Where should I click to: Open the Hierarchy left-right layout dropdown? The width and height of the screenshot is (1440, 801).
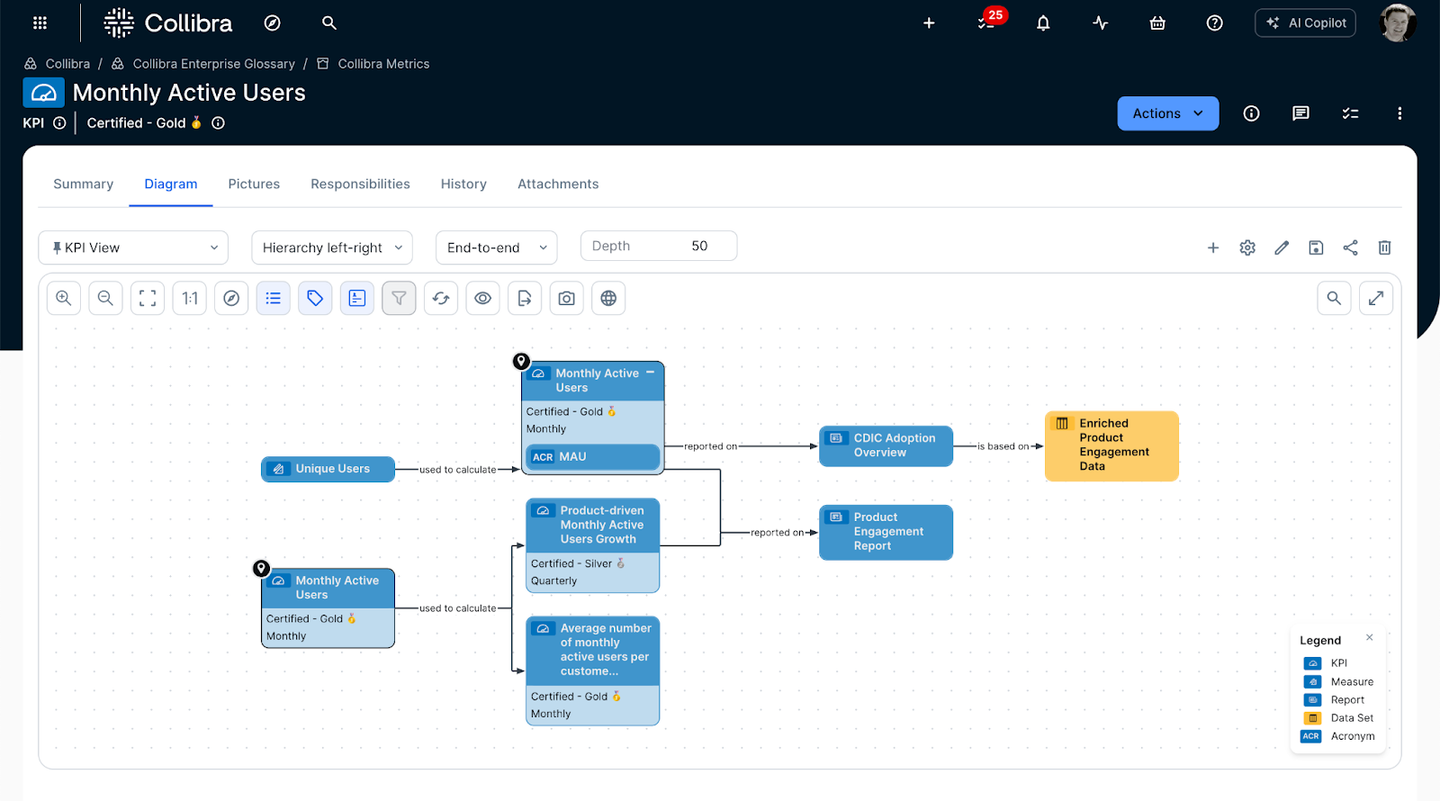[332, 247]
